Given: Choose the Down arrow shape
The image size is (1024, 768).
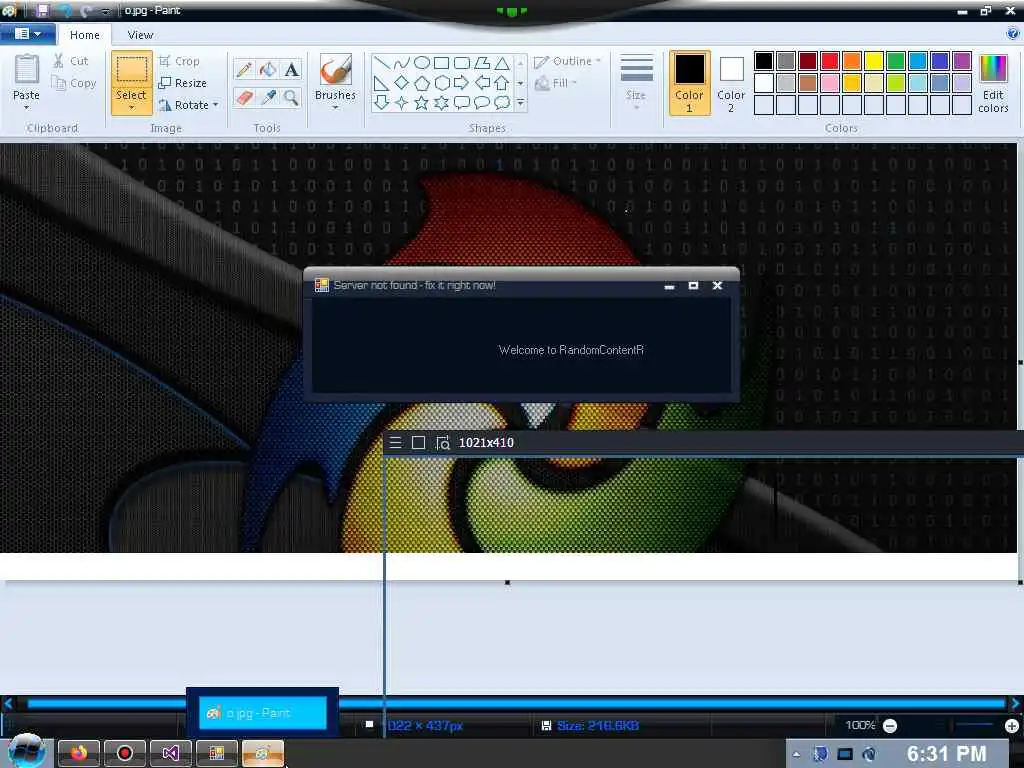Looking at the screenshot, I should point(382,103).
